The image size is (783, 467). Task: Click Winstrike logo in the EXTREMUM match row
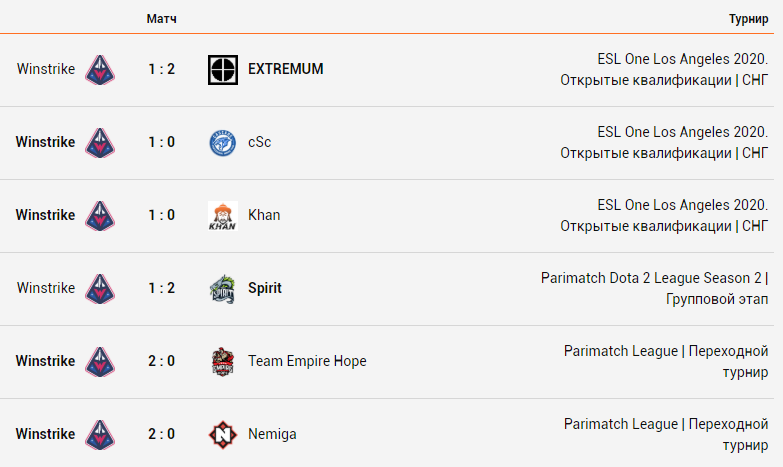tap(100, 69)
